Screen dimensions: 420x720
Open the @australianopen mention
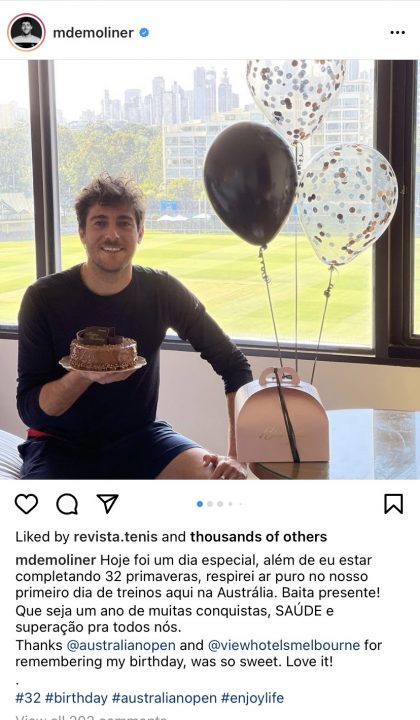pos(121,645)
